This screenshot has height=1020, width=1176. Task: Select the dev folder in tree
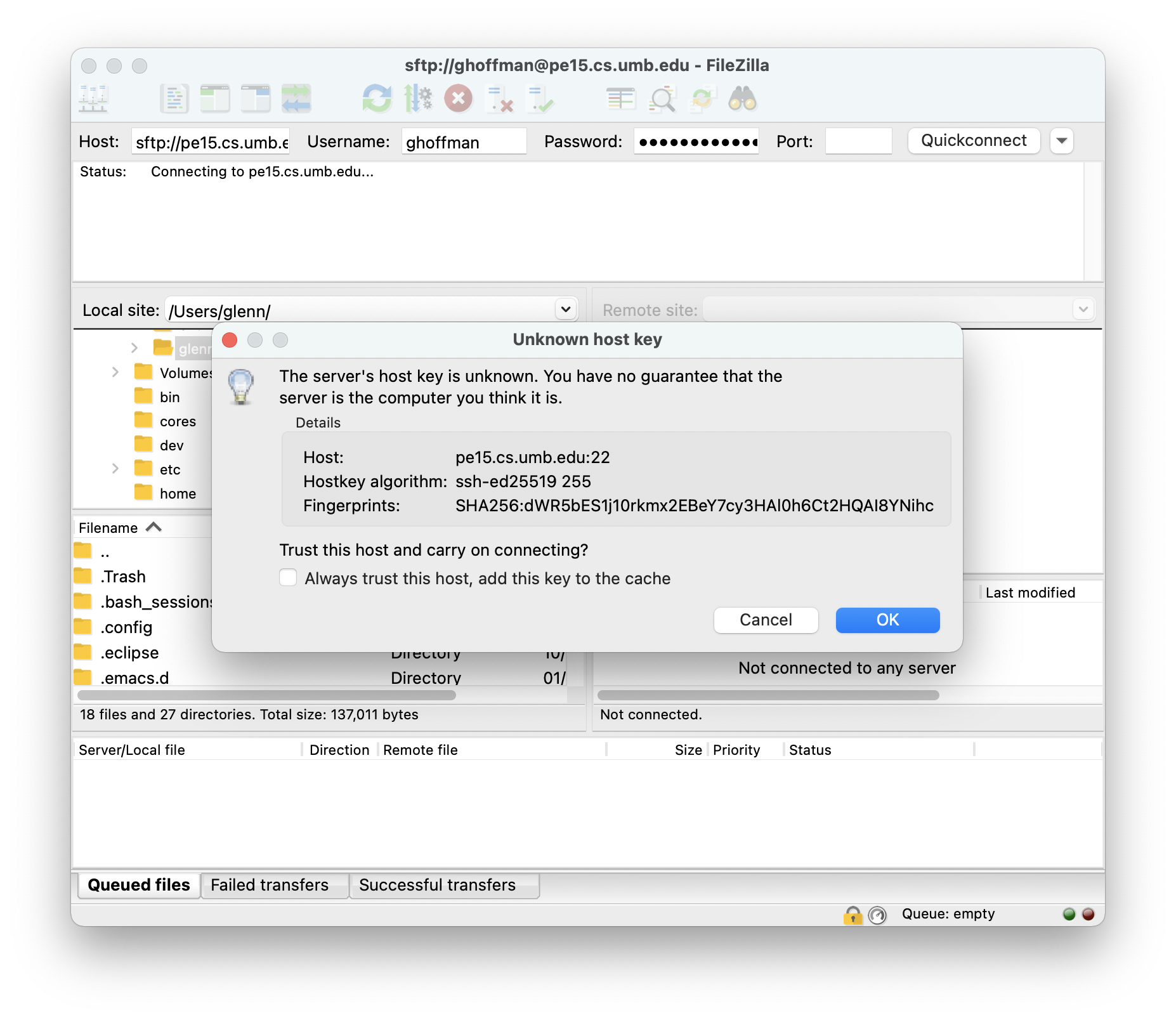[171, 445]
